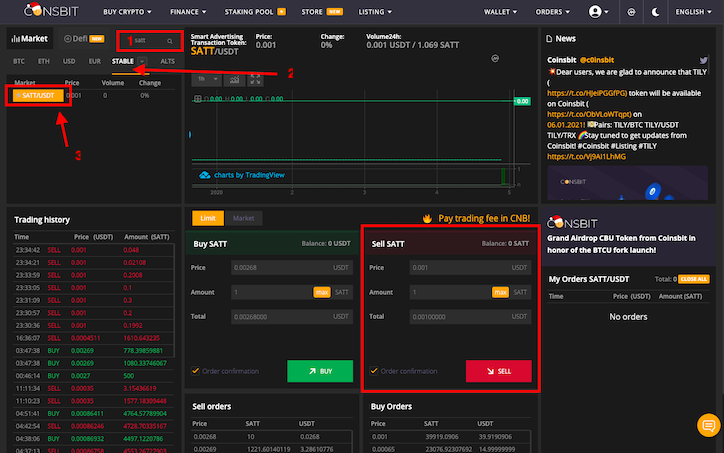Image resolution: width=724 pixels, height=453 pixels.
Task: Click the search magnifier icon in market search
Action: click(170, 41)
